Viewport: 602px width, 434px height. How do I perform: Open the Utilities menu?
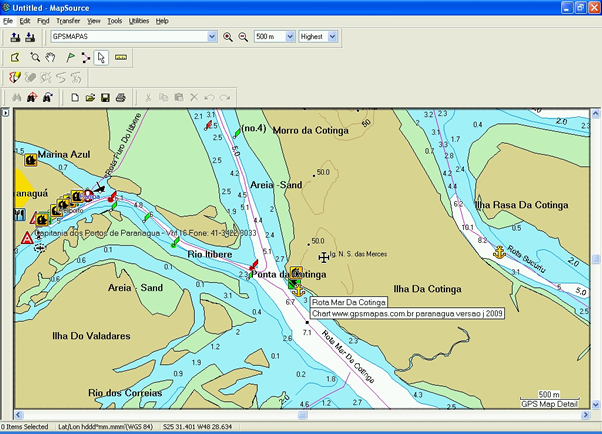139,20
